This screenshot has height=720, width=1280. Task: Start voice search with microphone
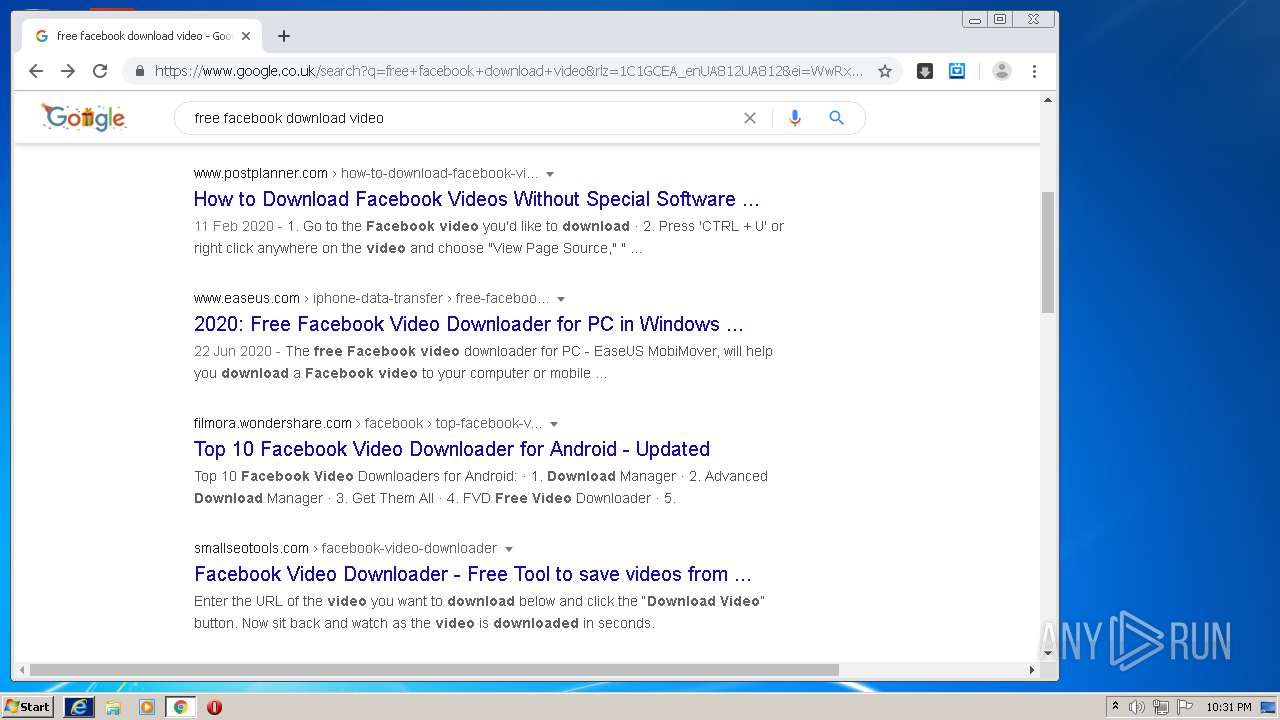(x=795, y=118)
